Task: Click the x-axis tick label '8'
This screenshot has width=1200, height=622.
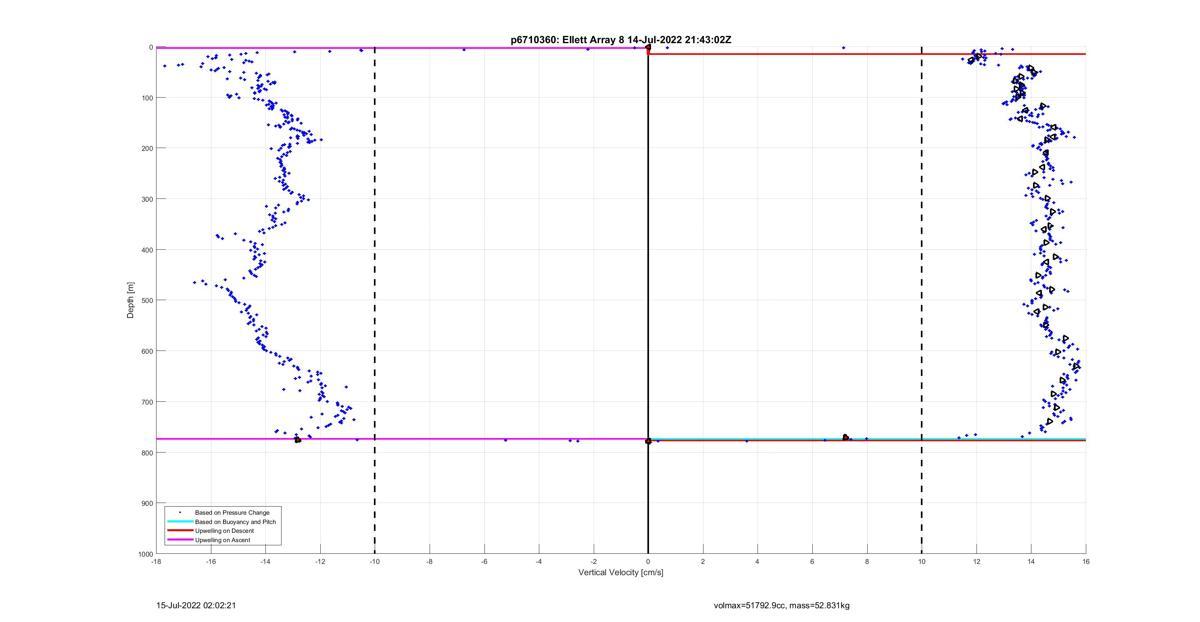Action: pyautogui.click(x=867, y=561)
